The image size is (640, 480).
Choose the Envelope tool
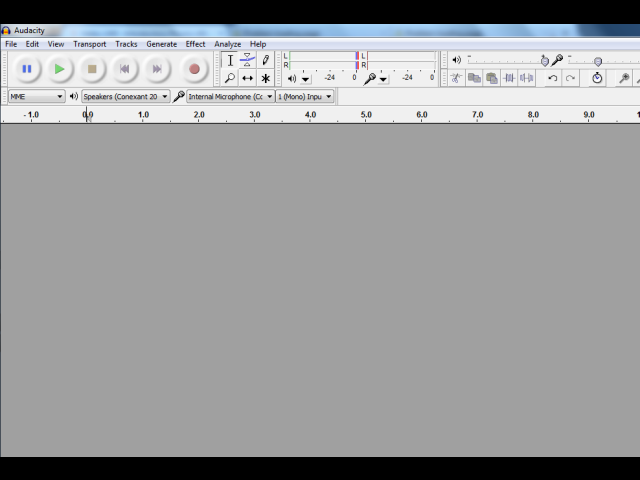[247, 60]
